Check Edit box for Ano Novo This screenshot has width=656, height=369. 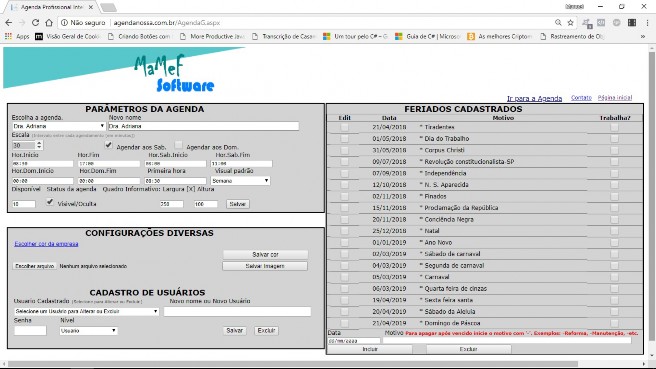pos(344,242)
